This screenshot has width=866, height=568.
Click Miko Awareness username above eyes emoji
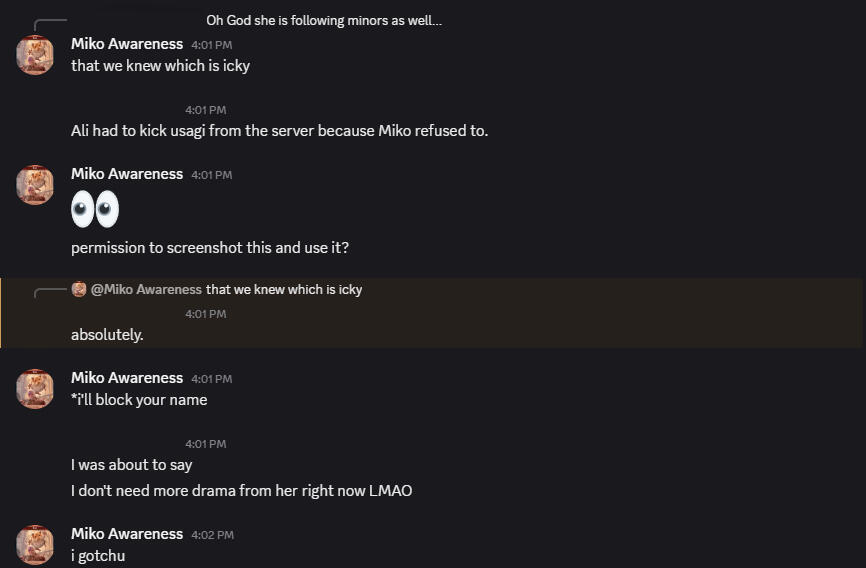tap(127, 174)
